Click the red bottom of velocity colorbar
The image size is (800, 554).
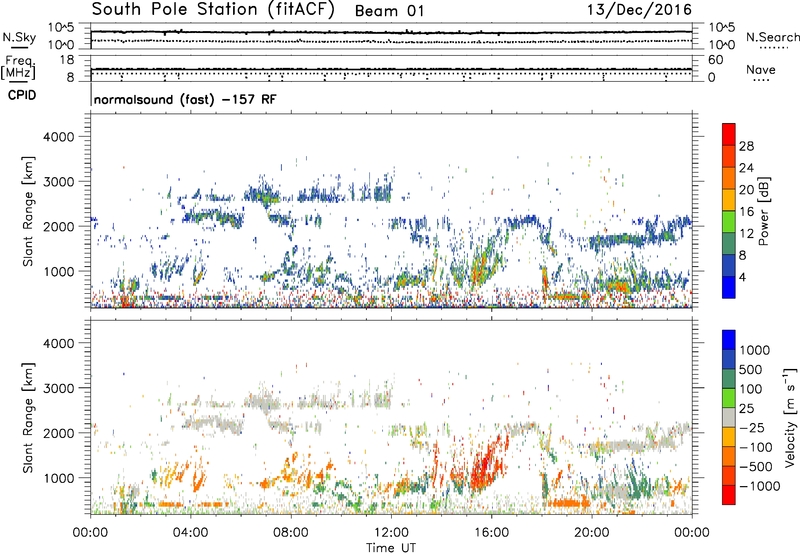[729, 495]
